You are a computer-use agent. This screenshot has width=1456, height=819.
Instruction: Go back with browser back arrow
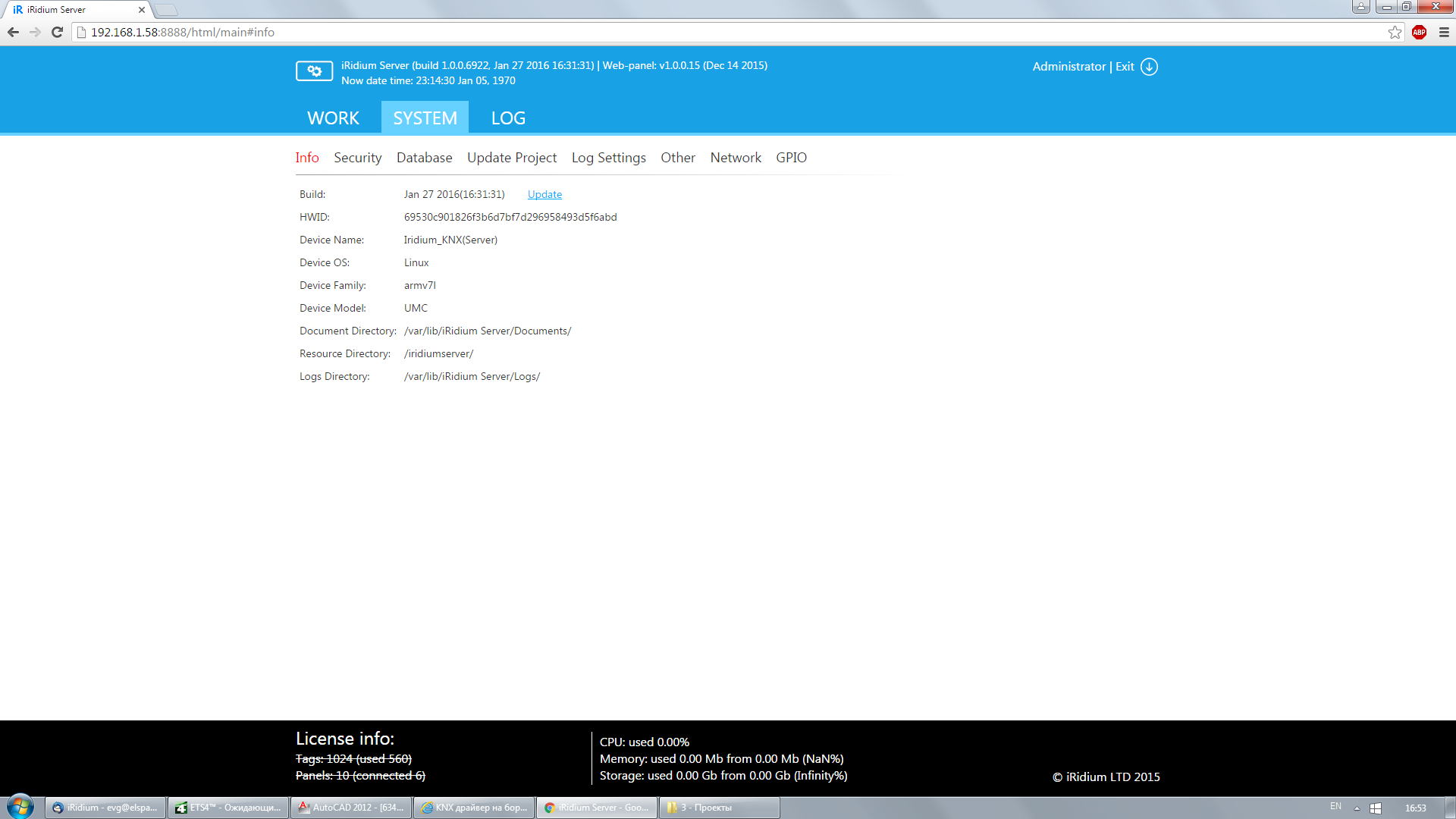coord(13,33)
